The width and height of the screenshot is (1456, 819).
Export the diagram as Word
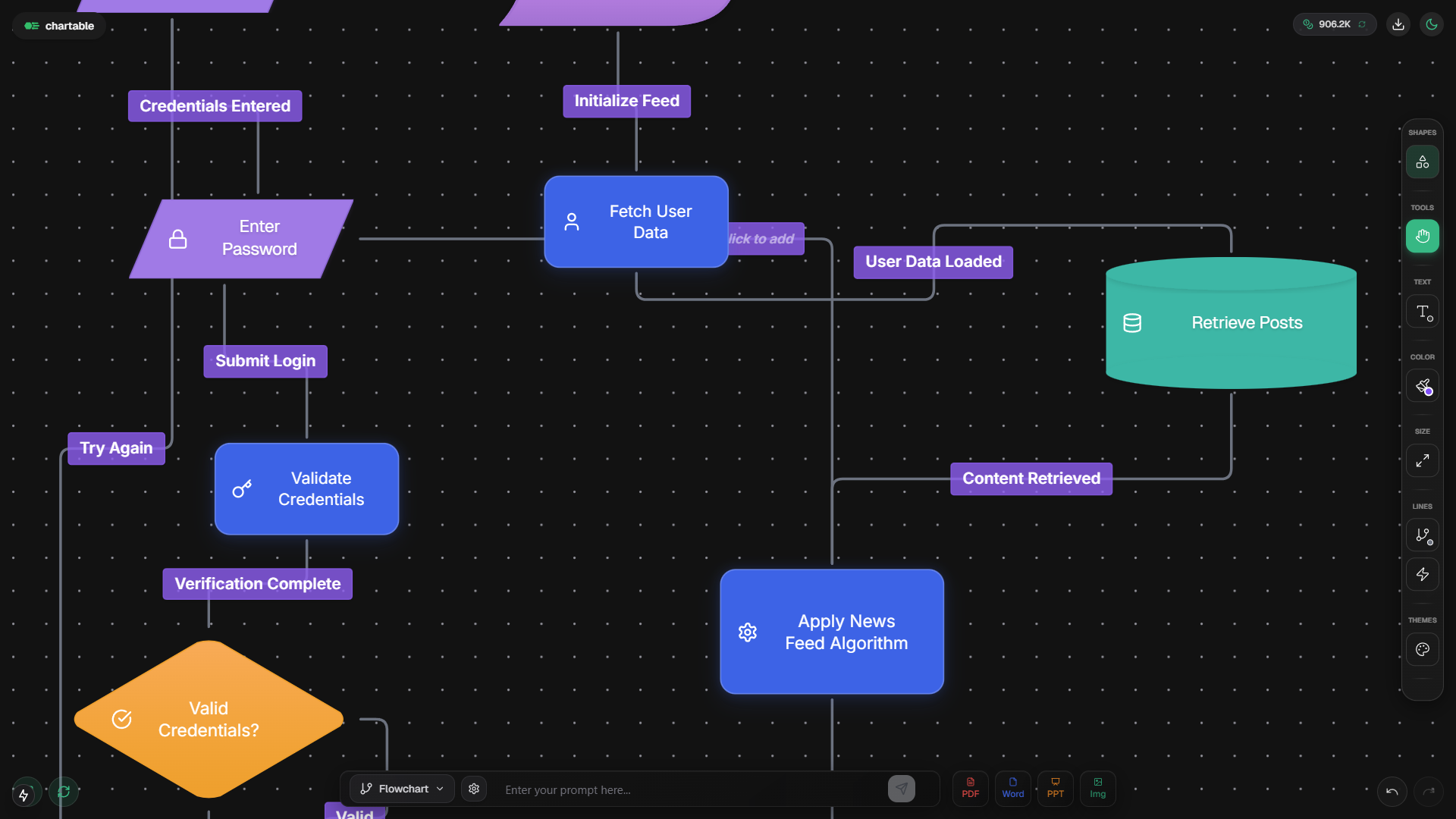click(1012, 789)
